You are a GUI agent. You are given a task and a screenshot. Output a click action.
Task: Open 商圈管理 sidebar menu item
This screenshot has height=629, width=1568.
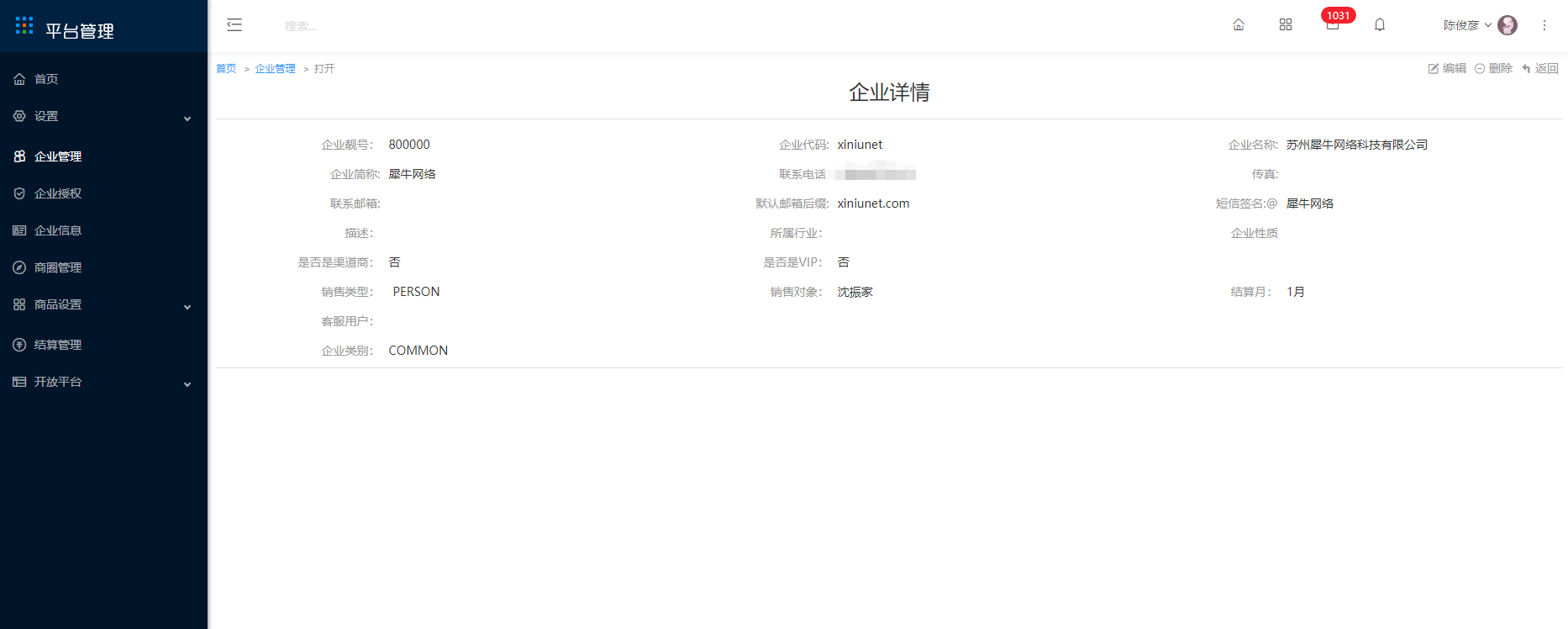(103, 267)
